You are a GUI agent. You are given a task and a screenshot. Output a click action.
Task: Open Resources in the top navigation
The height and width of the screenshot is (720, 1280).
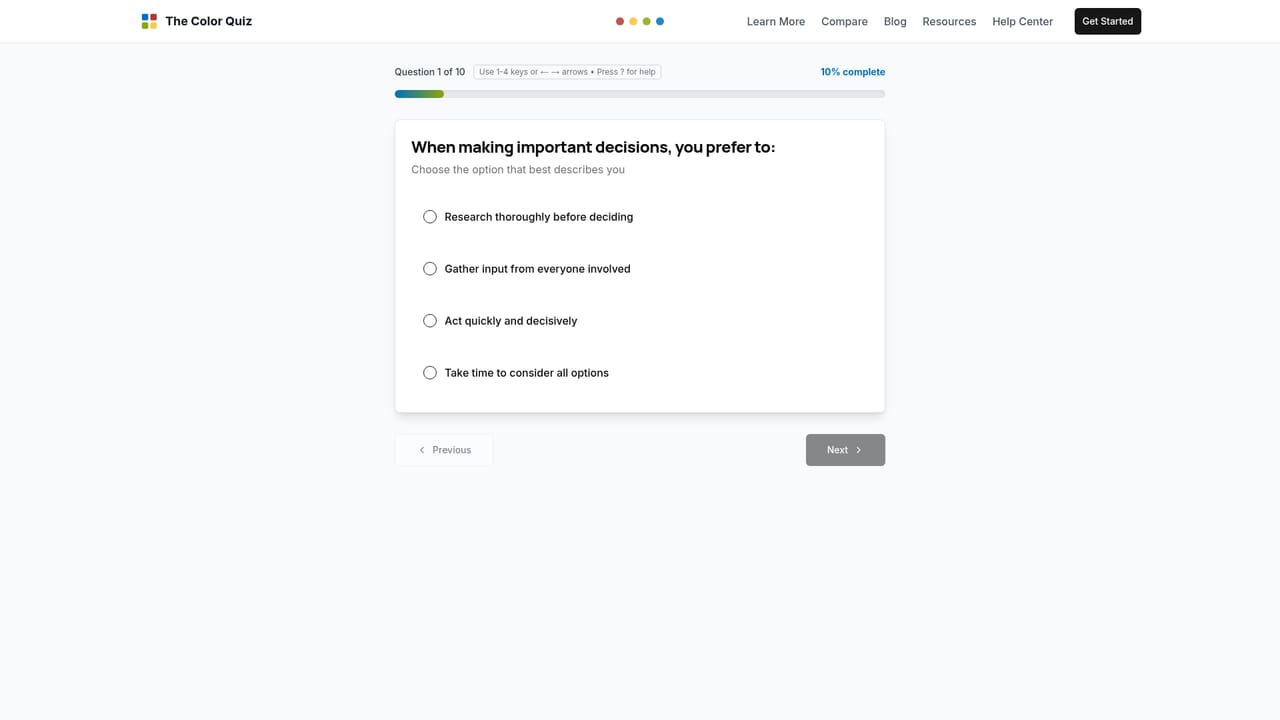click(x=949, y=21)
